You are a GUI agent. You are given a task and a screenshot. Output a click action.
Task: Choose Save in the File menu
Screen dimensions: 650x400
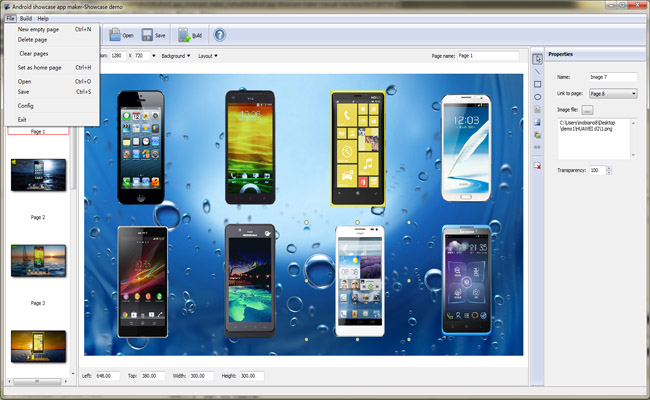coord(54,92)
